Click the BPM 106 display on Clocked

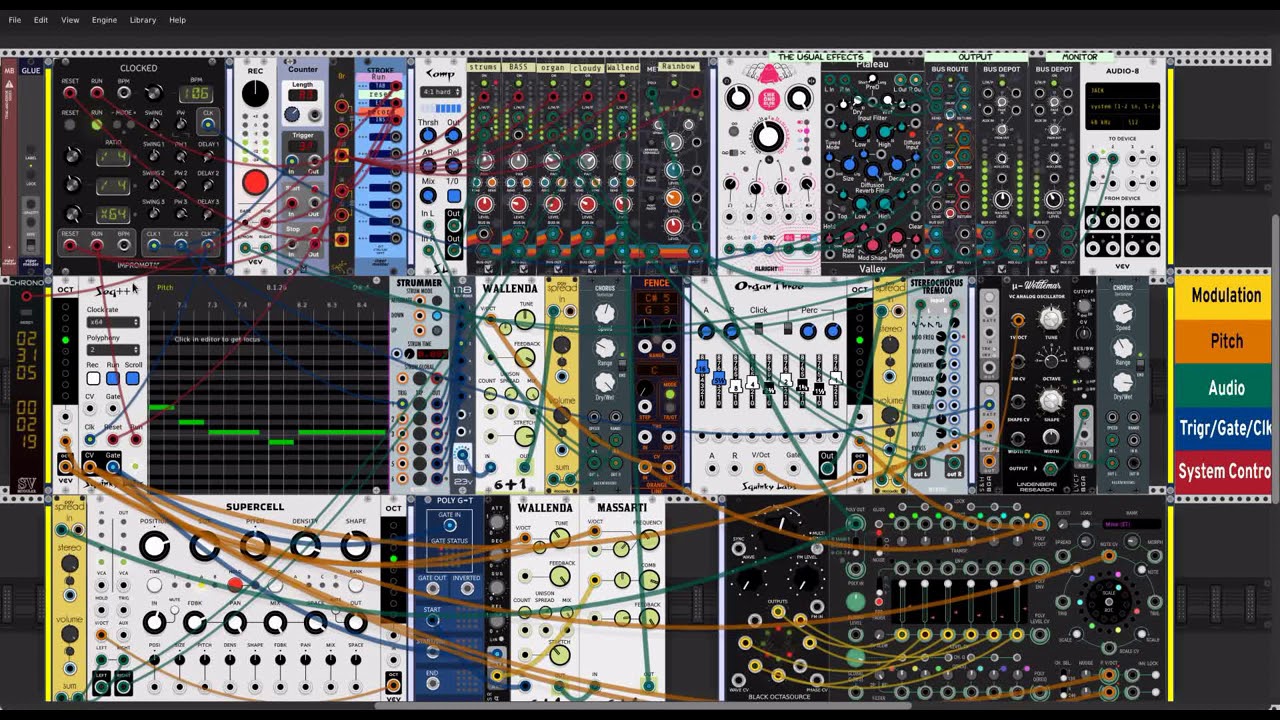(195, 94)
